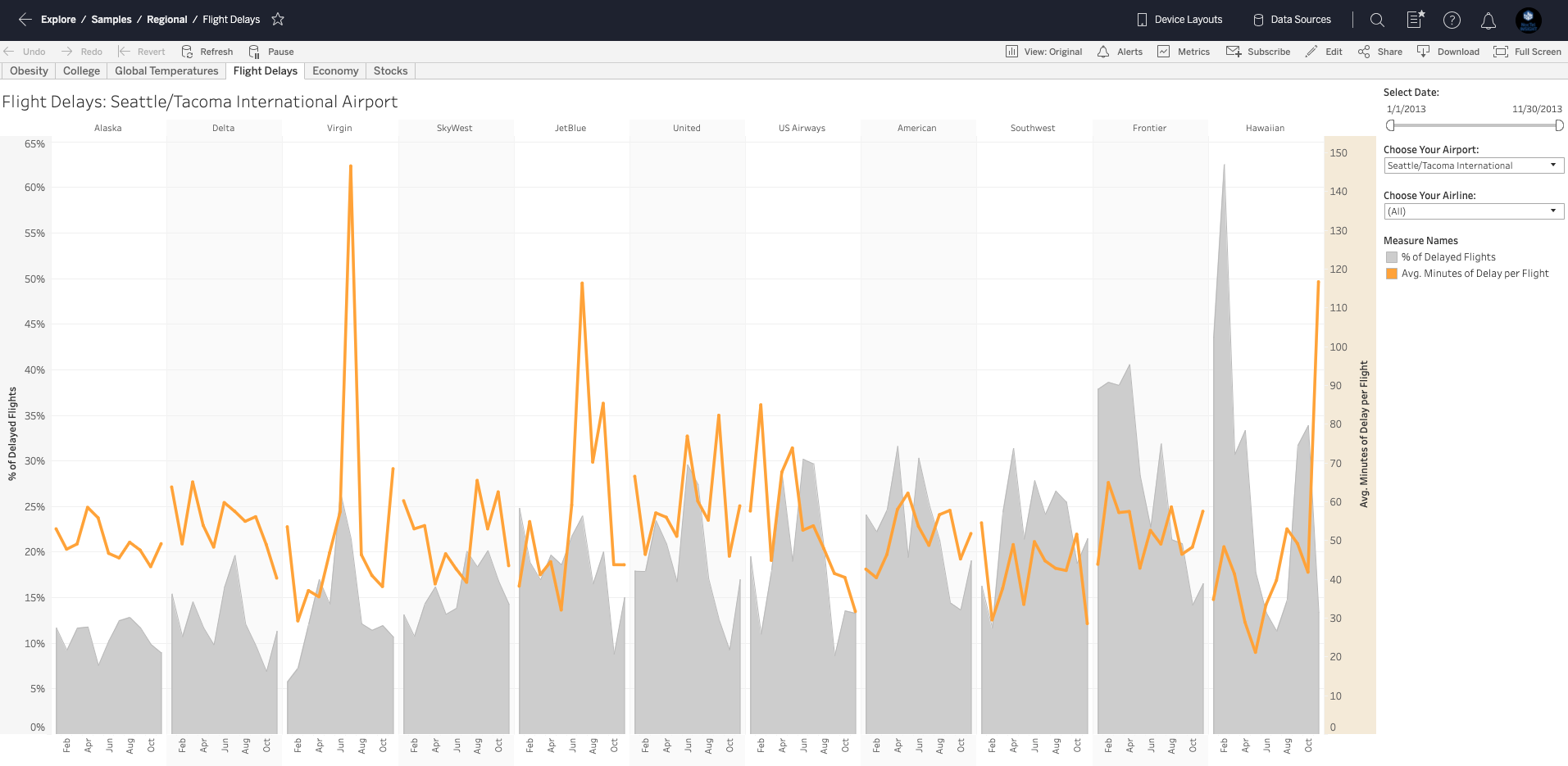Switch to the Stocks tab
This screenshot has height=766, width=1568.
(x=390, y=71)
